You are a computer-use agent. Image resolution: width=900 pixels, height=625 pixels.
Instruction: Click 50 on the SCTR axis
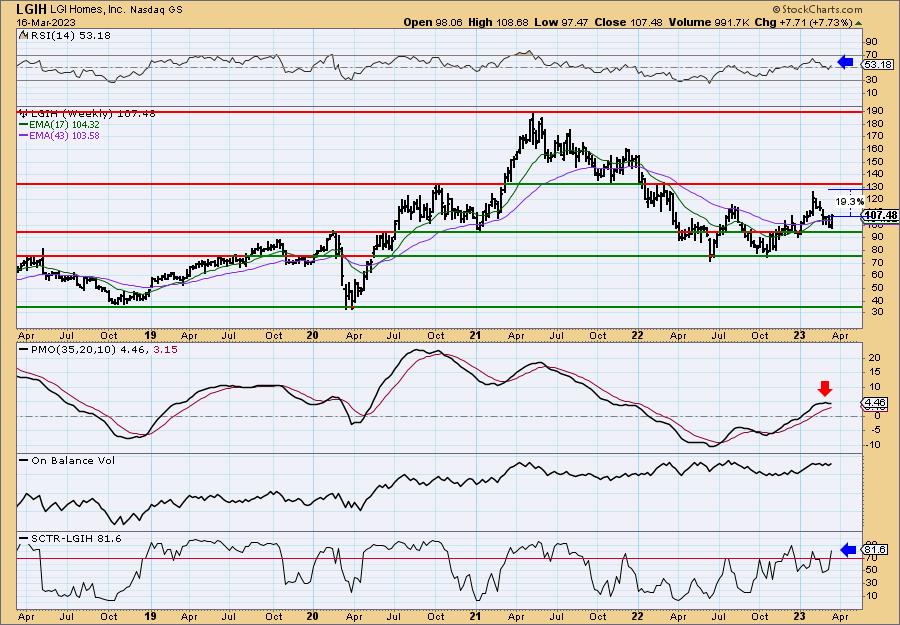[871, 569]
